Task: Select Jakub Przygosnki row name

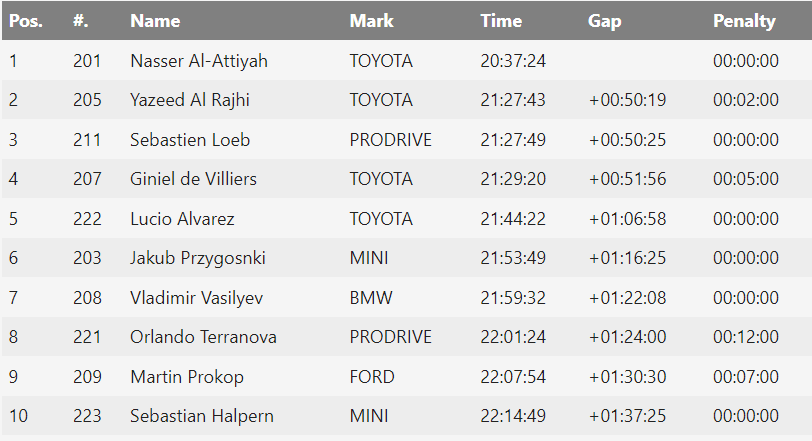Action: click(198, 258)
